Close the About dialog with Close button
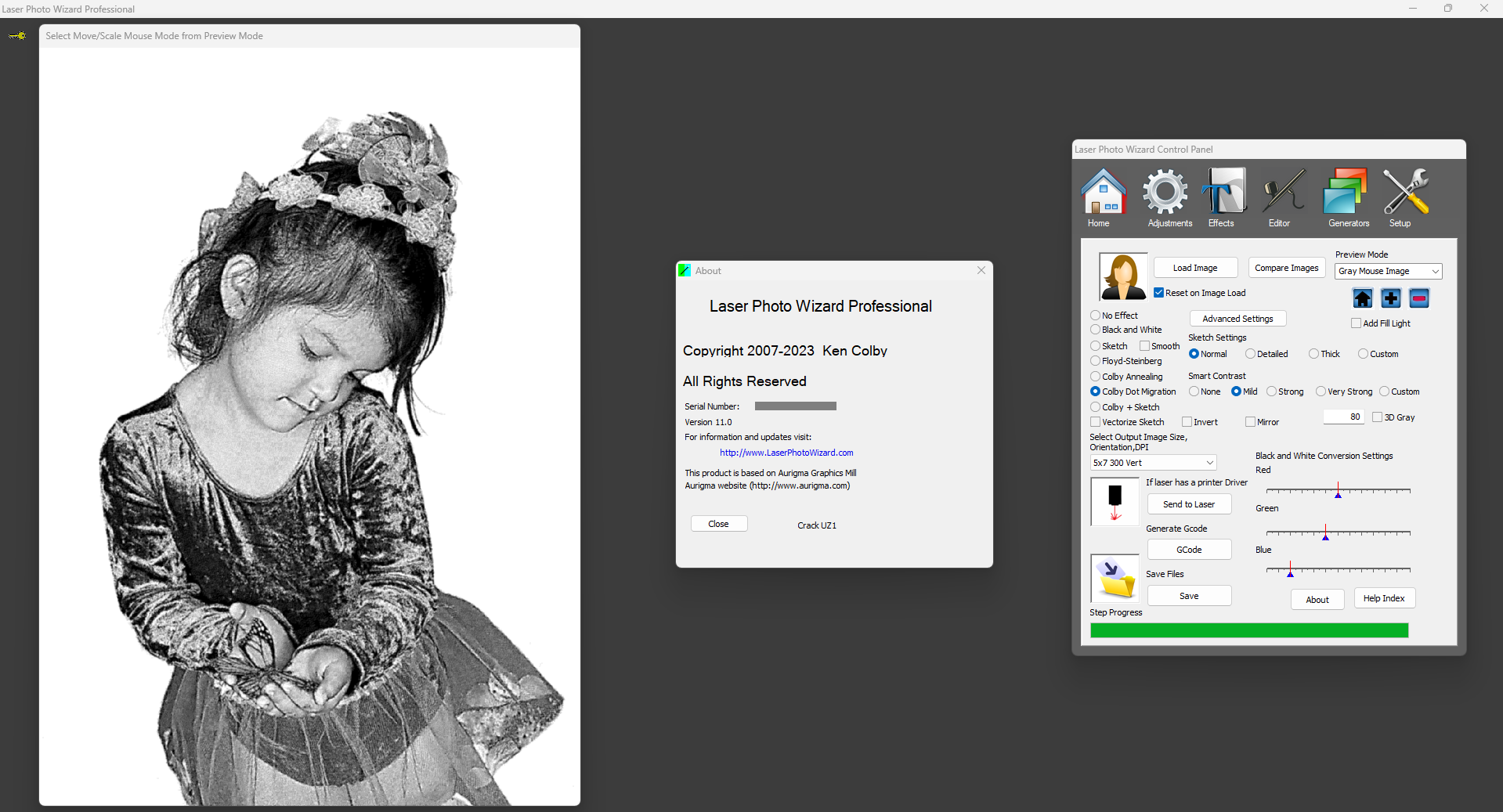 [x=718, y=524]
